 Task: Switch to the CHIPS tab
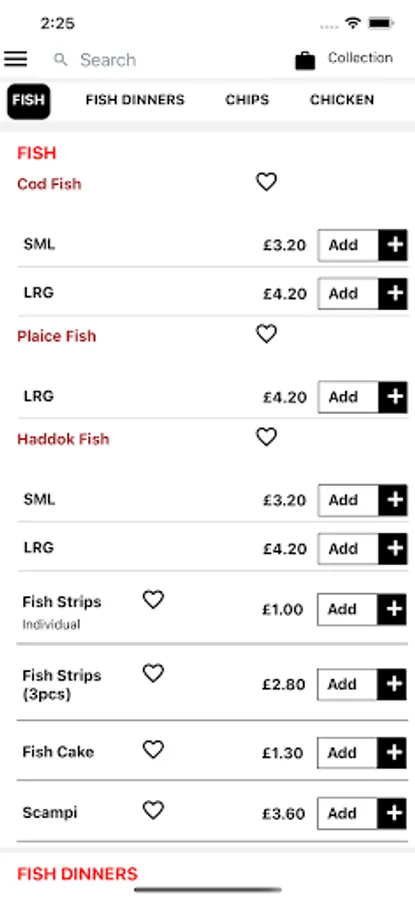coord(247,100)
